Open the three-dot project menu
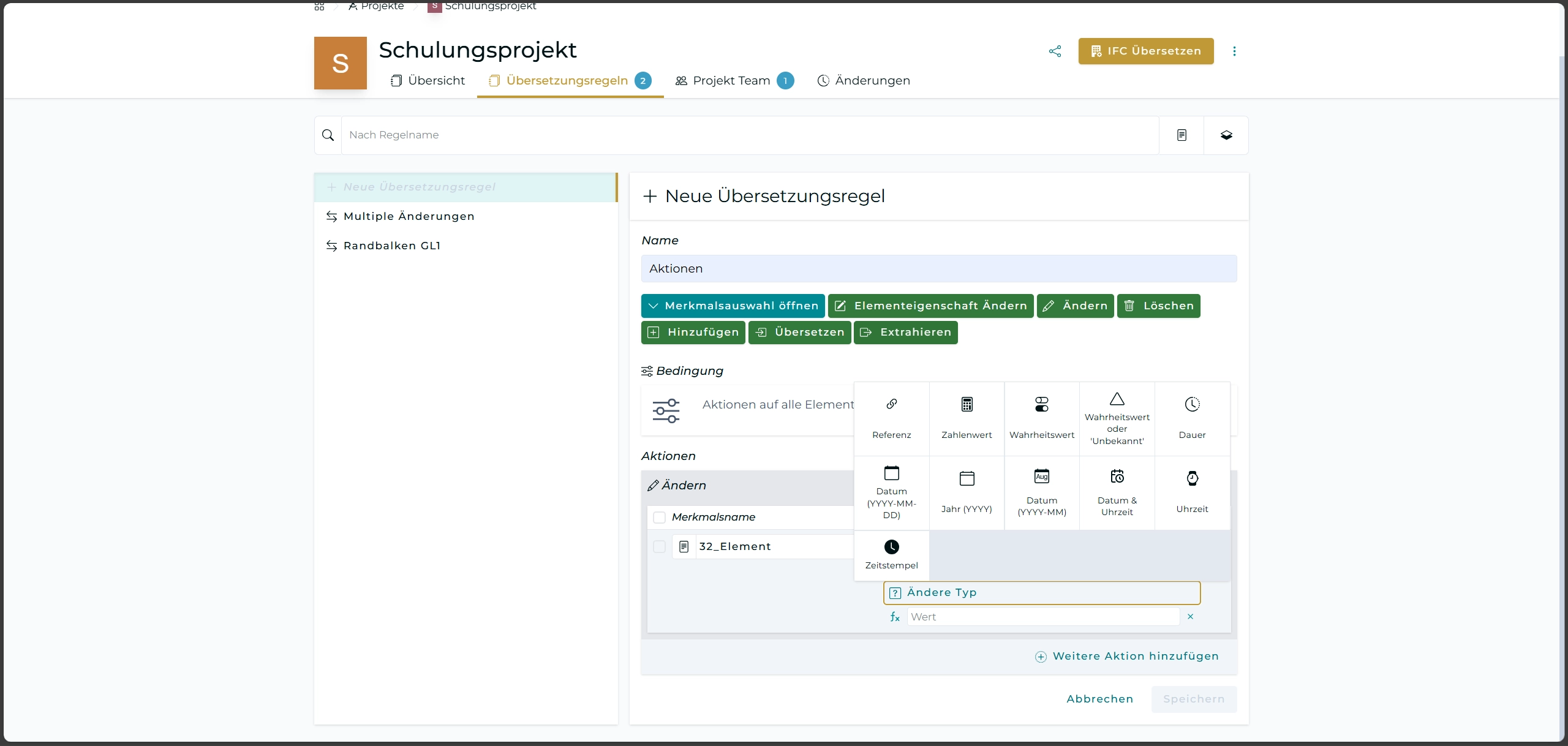 1234,51
